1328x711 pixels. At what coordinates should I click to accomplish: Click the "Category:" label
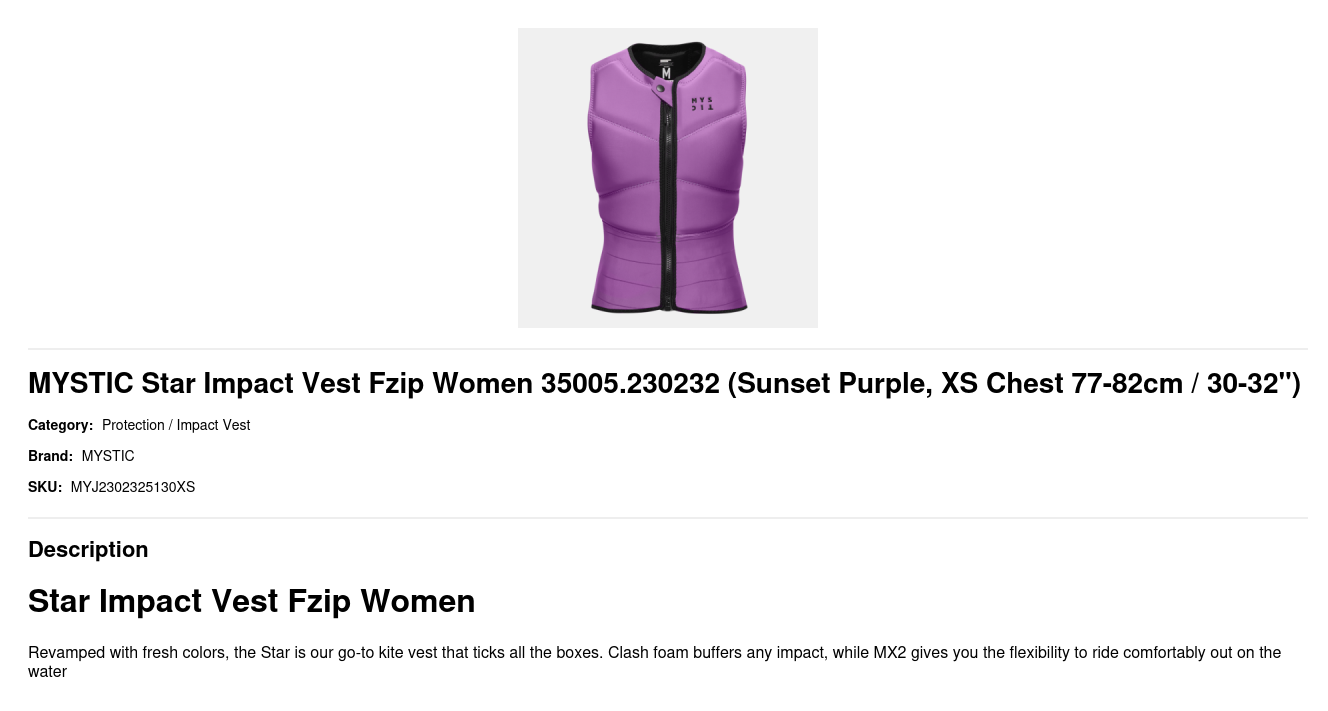click(60, 425)
